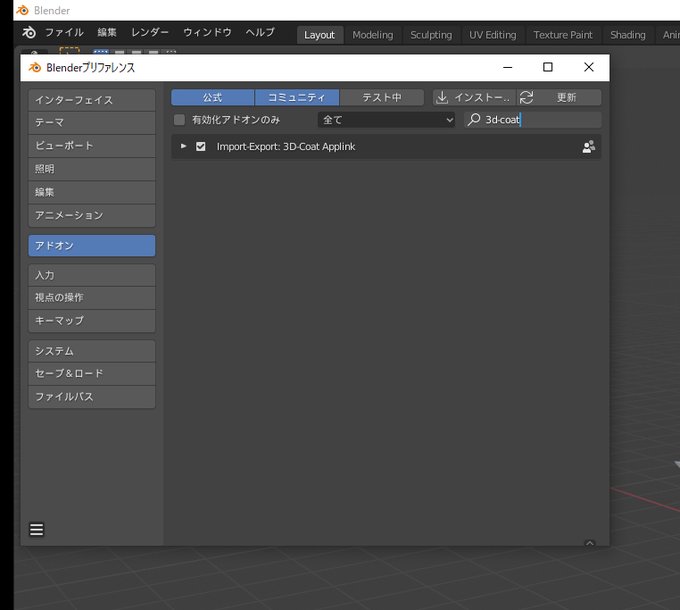The image size is (680, 610).
Task: Open the ファイル menu
Action: click(64, 33)
